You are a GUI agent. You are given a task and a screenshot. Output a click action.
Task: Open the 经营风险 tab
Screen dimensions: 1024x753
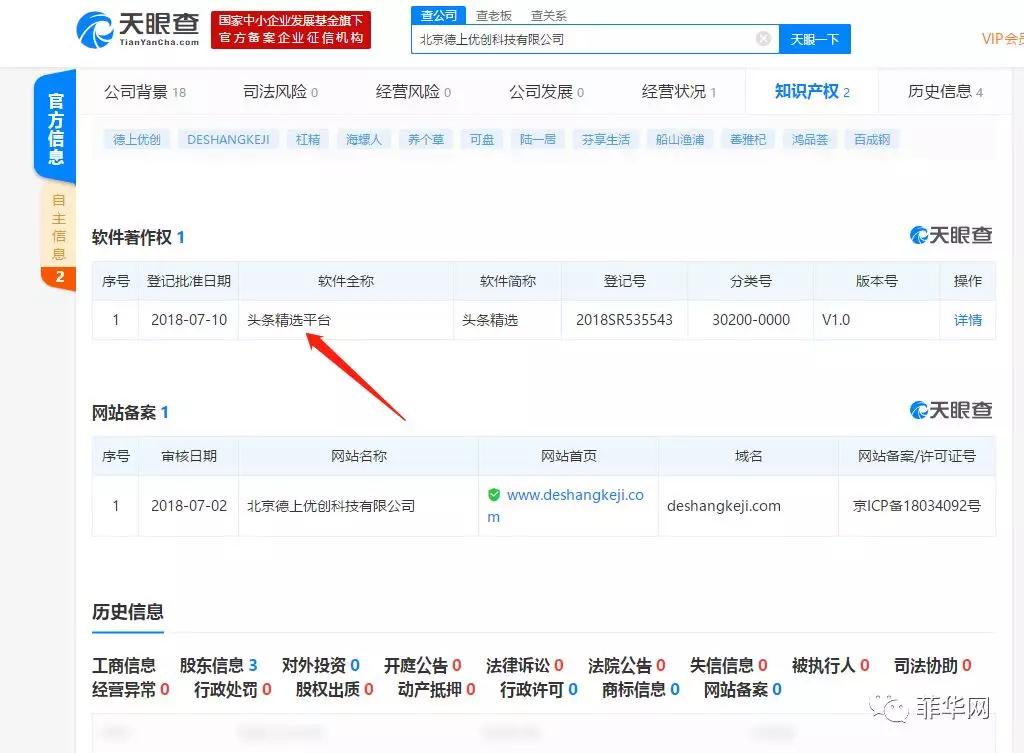pyautogui.click(x=413, y=92)
